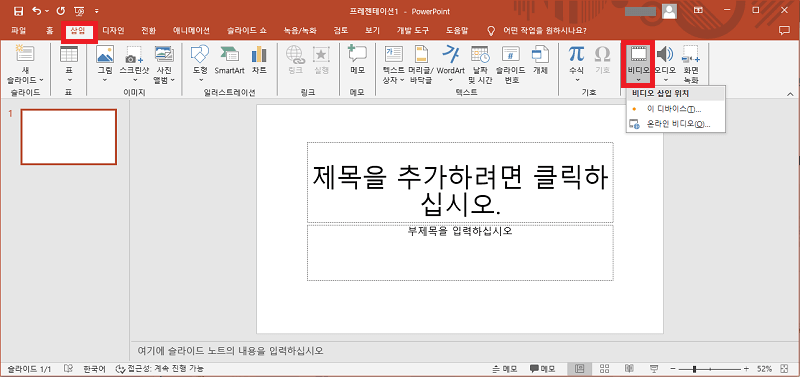The image size is (800, 377).
Task: Click the 스크린샷 camera icon
Action: 135,54
